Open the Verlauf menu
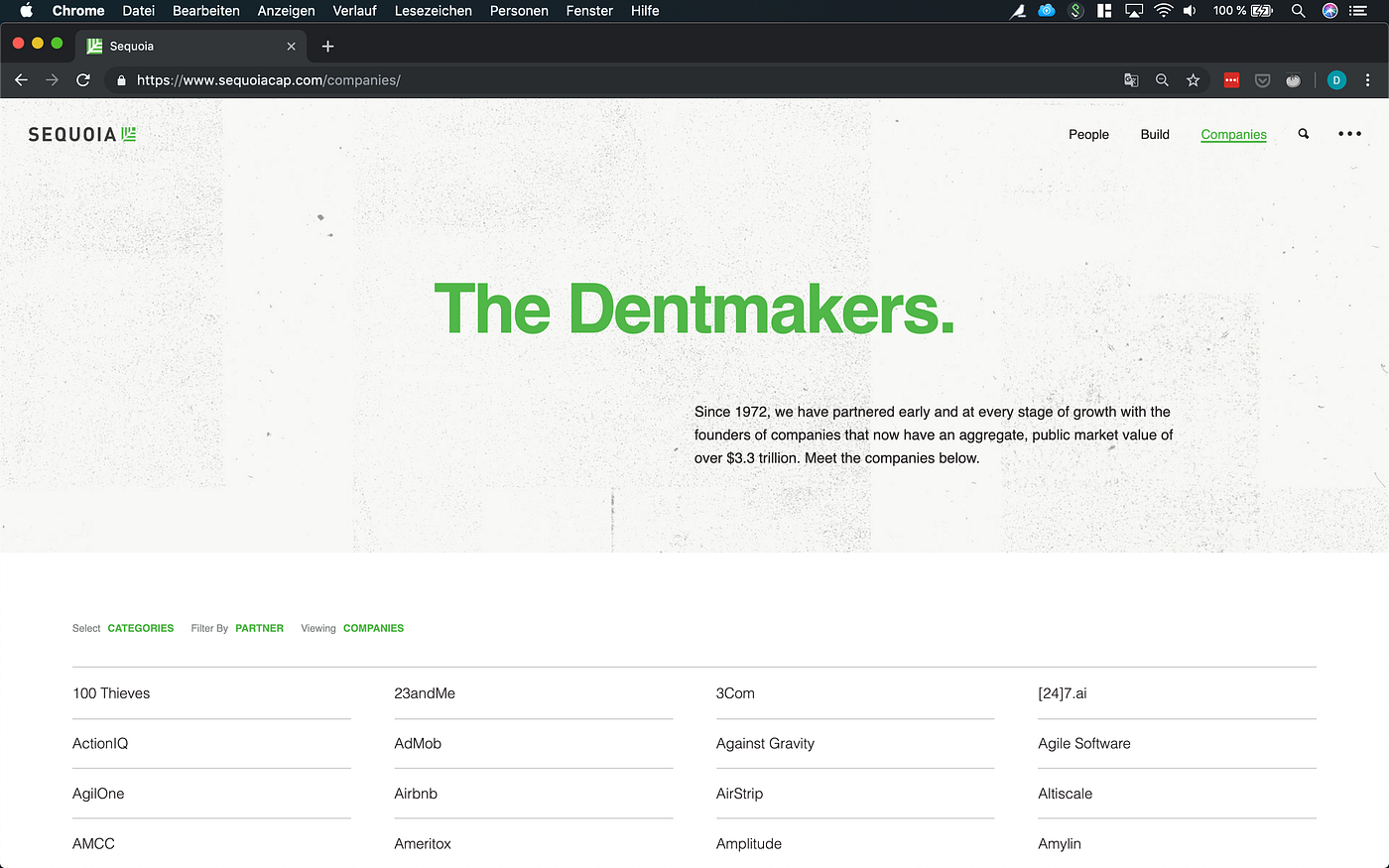This screenshot has width=1389, height=868. pyautogui.click(x=354, y=11)
